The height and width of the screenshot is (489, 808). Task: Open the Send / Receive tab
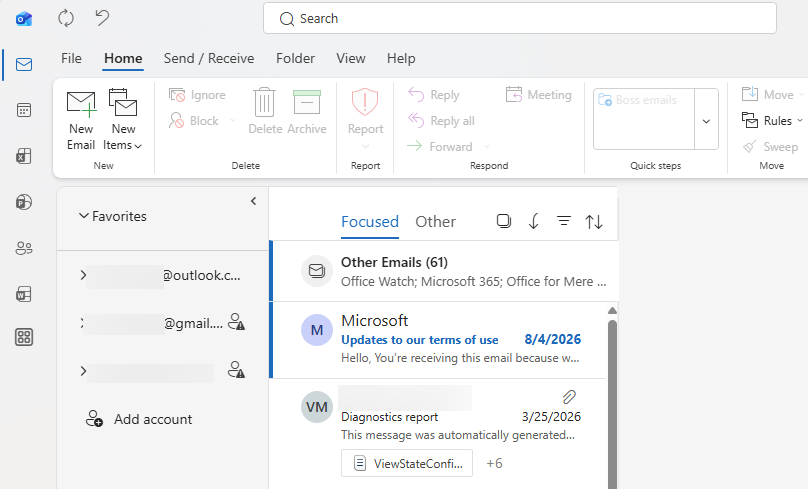[x=209, y=58]
